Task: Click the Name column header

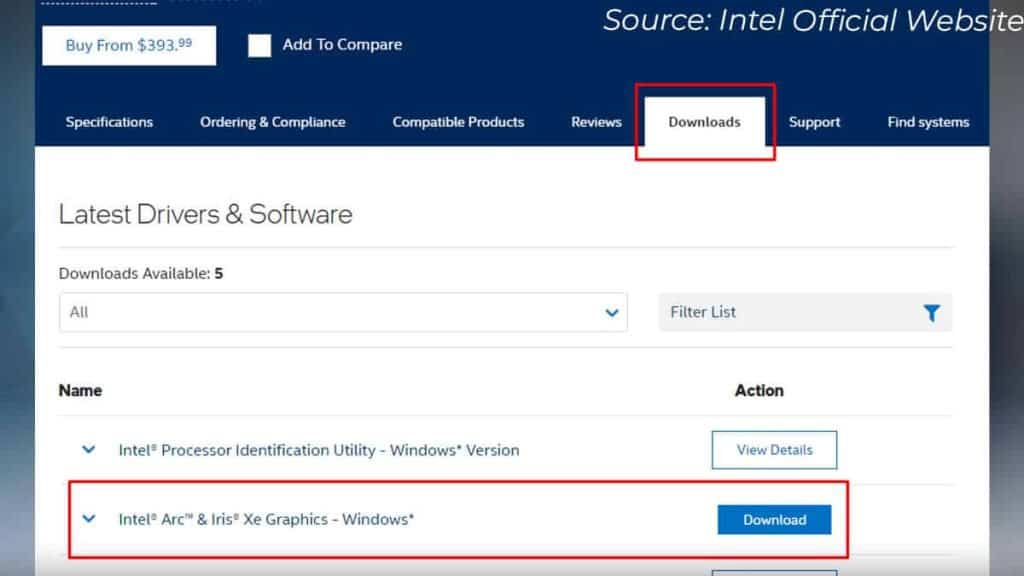Action: click(x=80, y=390)
